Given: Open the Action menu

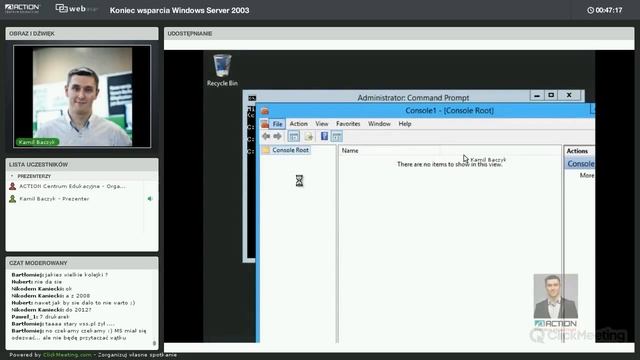Looking at the screenshot, I should click(298, 124).
